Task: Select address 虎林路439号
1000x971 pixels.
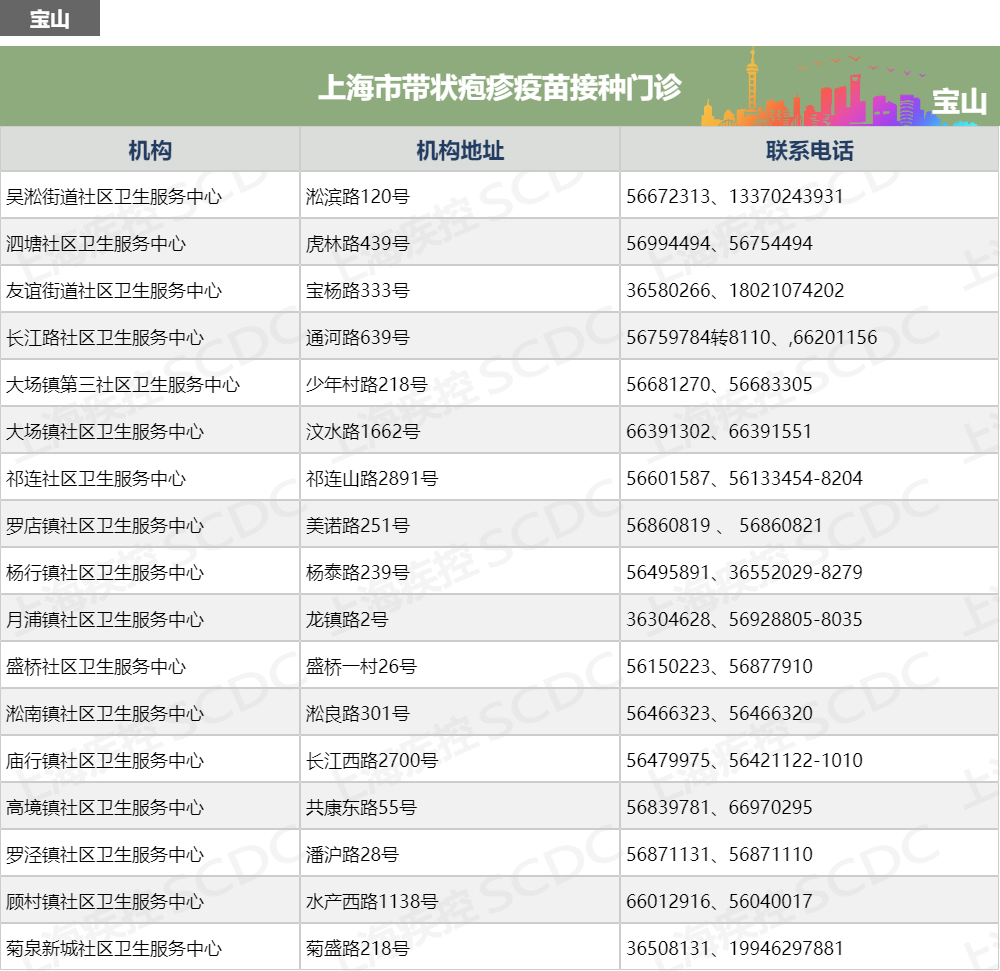Action: 357,244
